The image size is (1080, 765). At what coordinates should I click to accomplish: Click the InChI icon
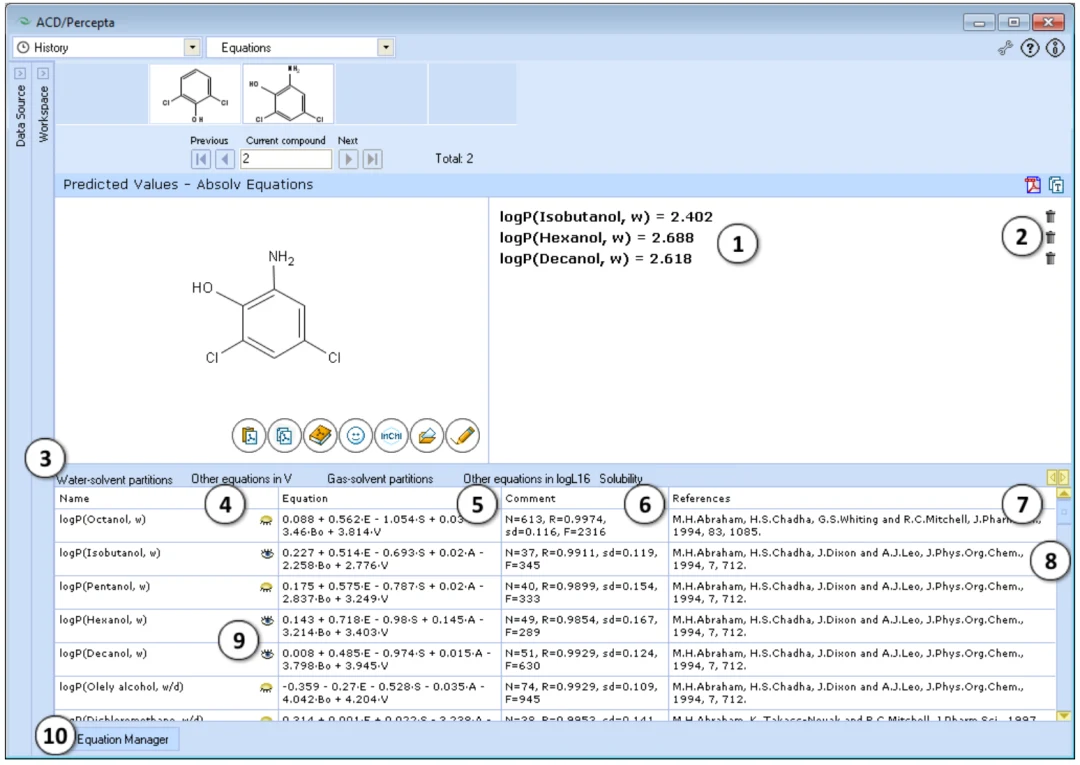(x=391, y=436)
